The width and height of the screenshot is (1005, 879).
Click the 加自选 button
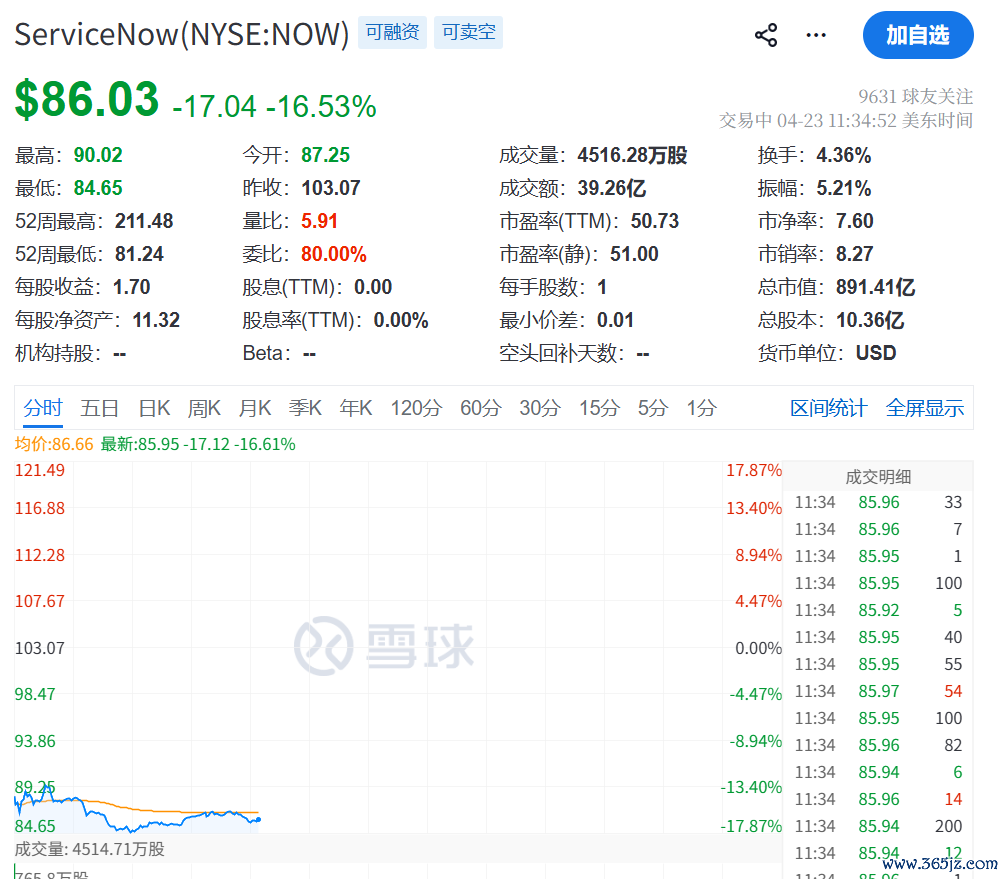[x=918, y=35]
